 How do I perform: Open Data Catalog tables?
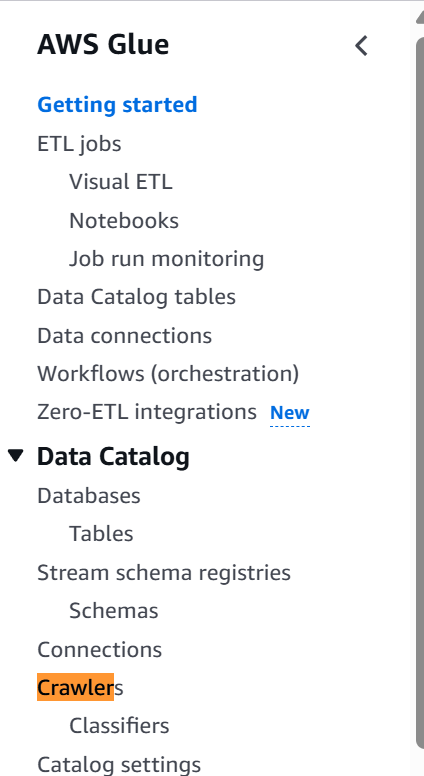coord(137,297)
